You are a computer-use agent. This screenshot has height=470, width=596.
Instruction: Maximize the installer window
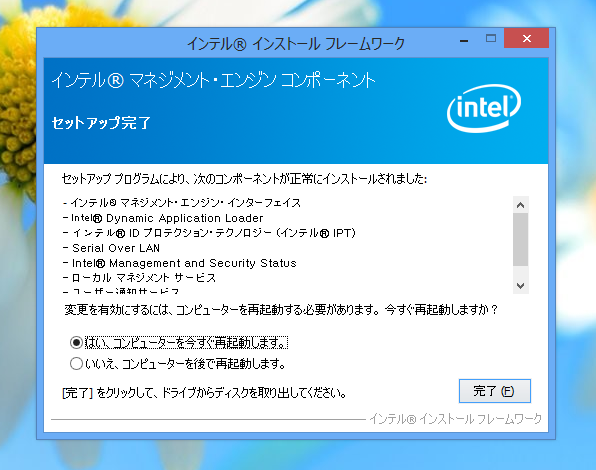pyautogui.click(x=491, y=38)
